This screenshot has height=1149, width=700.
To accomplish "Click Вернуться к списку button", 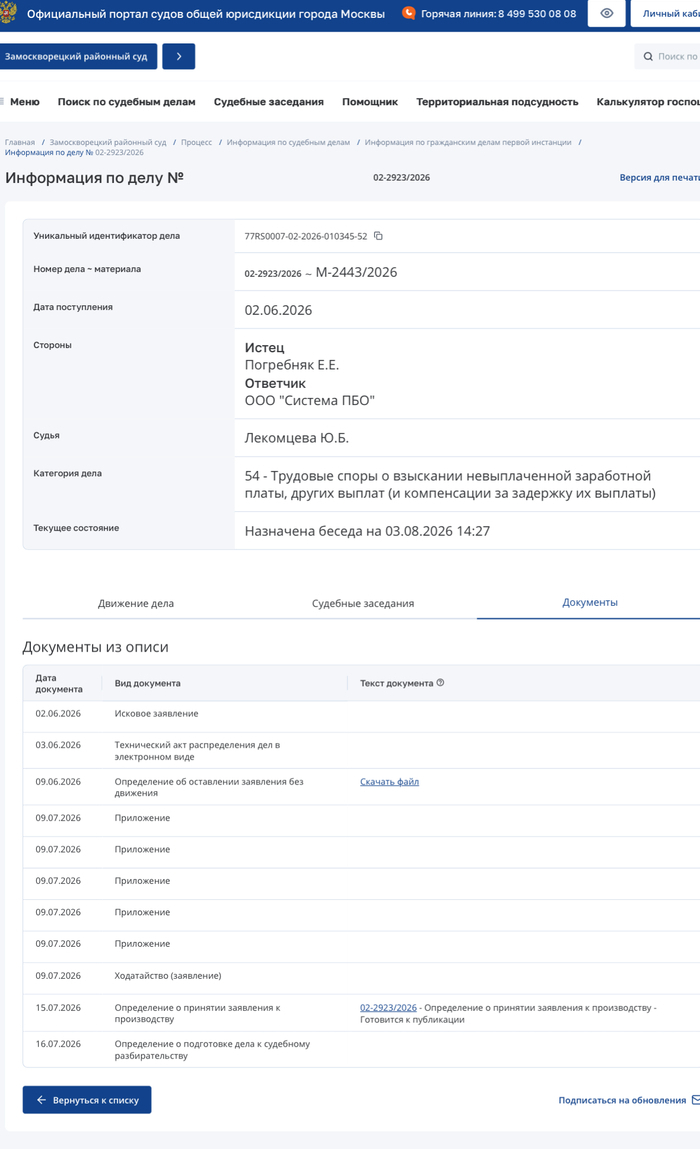I will tap(87, 1099).
